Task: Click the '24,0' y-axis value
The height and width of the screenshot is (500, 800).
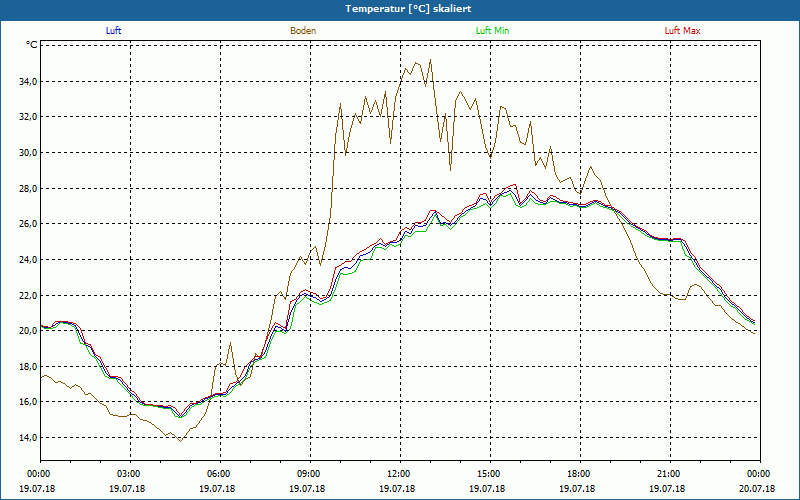Action: pos(28,260)
